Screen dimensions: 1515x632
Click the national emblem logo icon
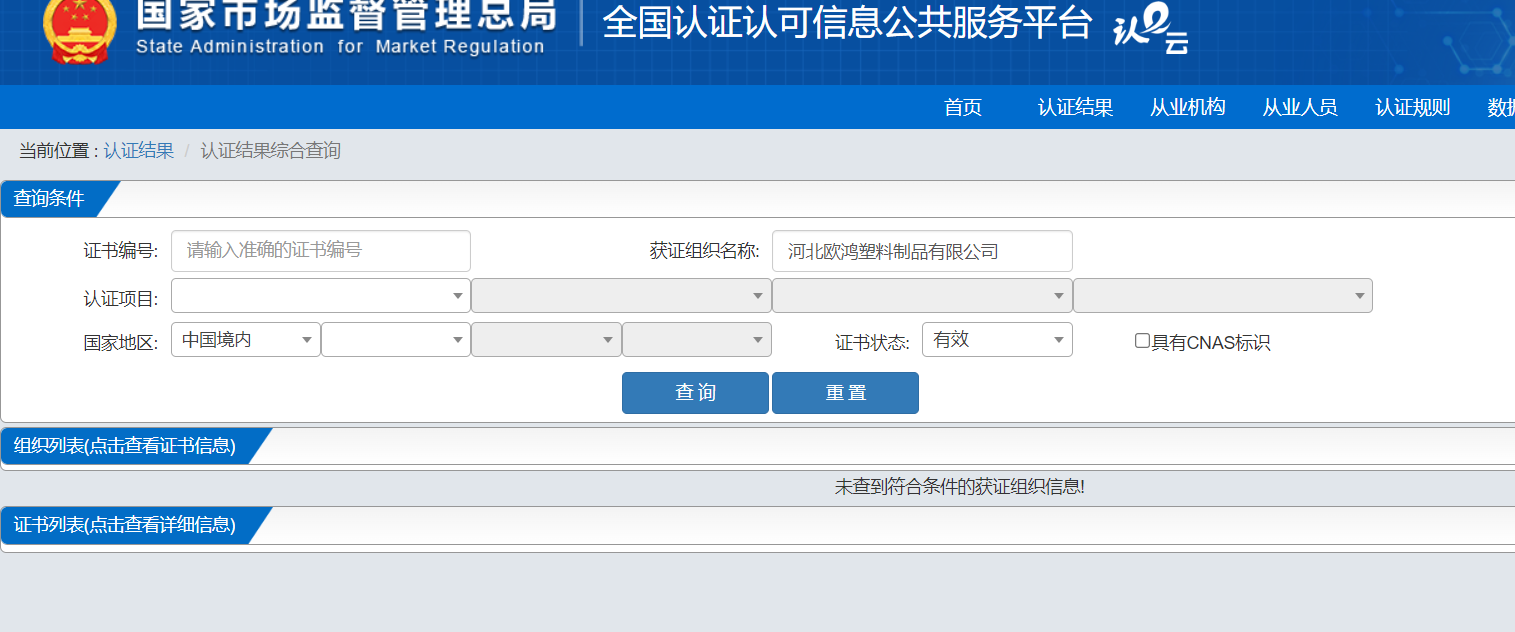79,33
